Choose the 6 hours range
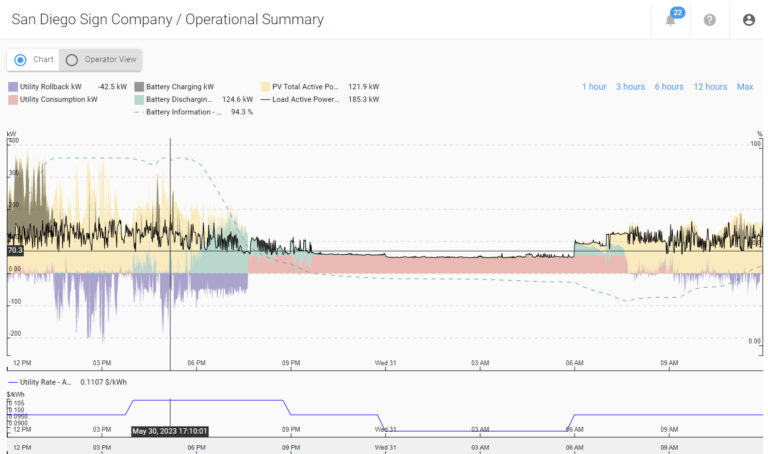The width and height of the screenshot is (768, 454). 669,87
